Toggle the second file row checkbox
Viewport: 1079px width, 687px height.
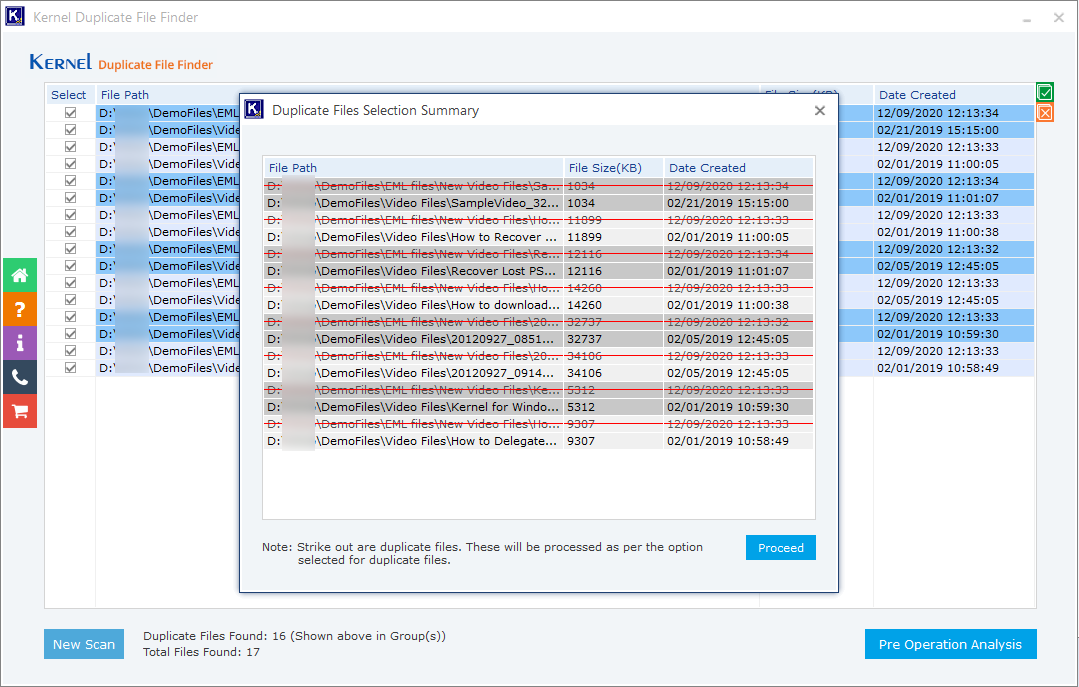(71, 130)
